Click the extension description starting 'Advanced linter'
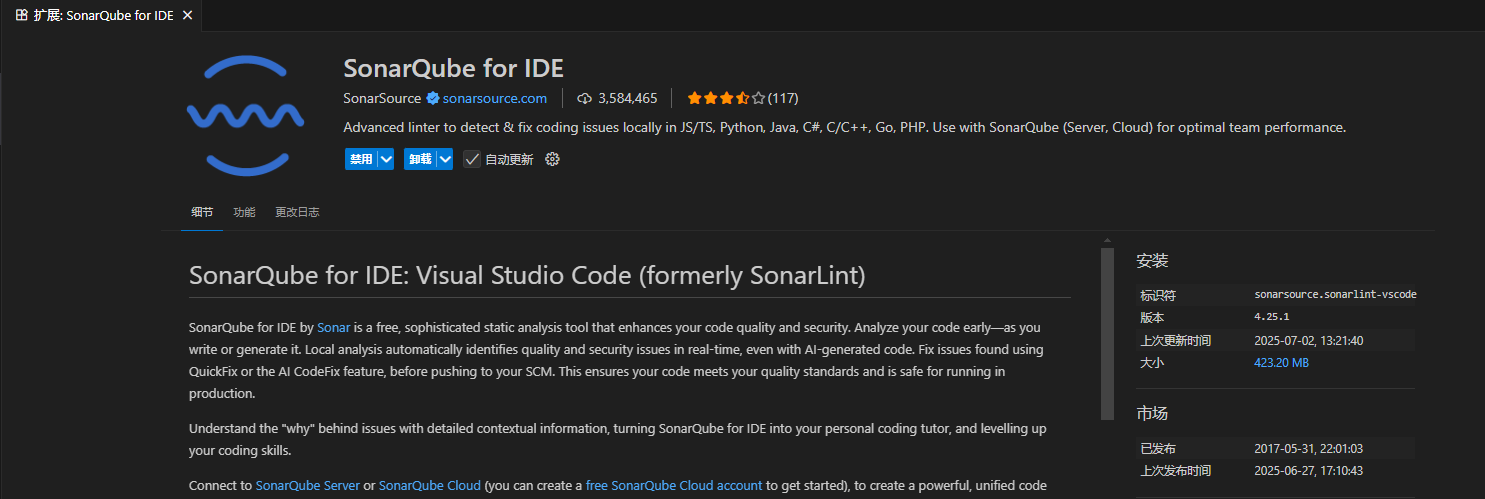Image resolution: width=1485 pixels, height=499 pixels. click(x=845, y=128)
